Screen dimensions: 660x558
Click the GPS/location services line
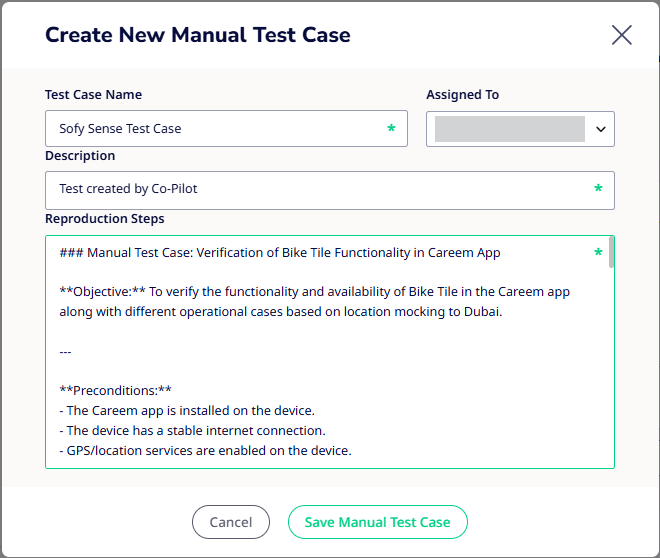click(x=205, y=451)
